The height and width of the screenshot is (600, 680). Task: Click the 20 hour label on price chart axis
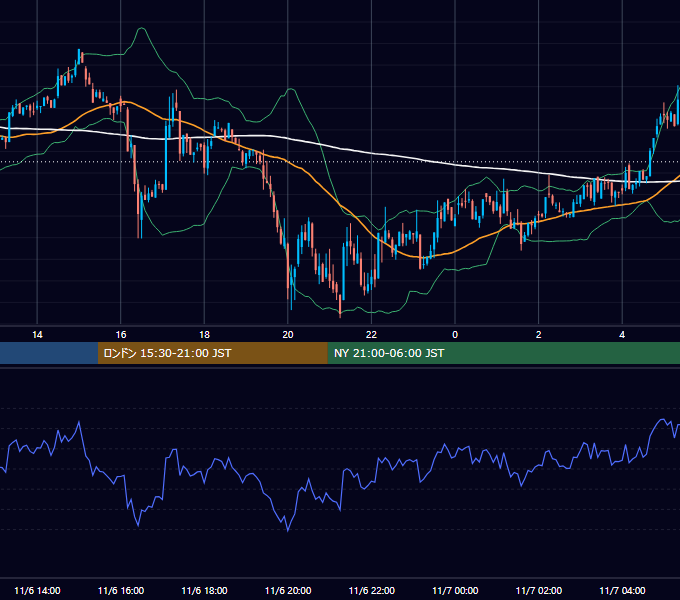[x=288, y=335]
